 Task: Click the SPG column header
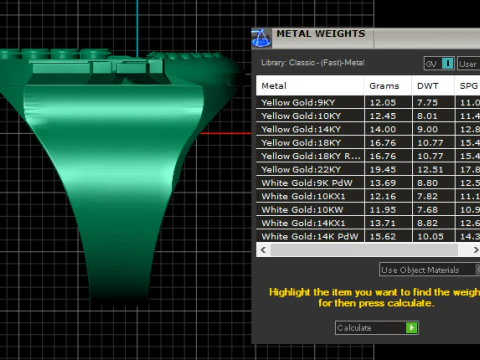[468, 86]
